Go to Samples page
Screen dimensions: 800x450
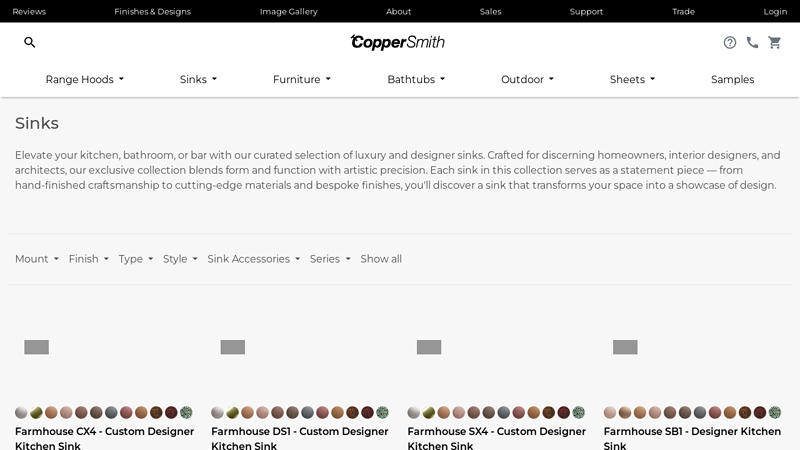pos(732,80)
